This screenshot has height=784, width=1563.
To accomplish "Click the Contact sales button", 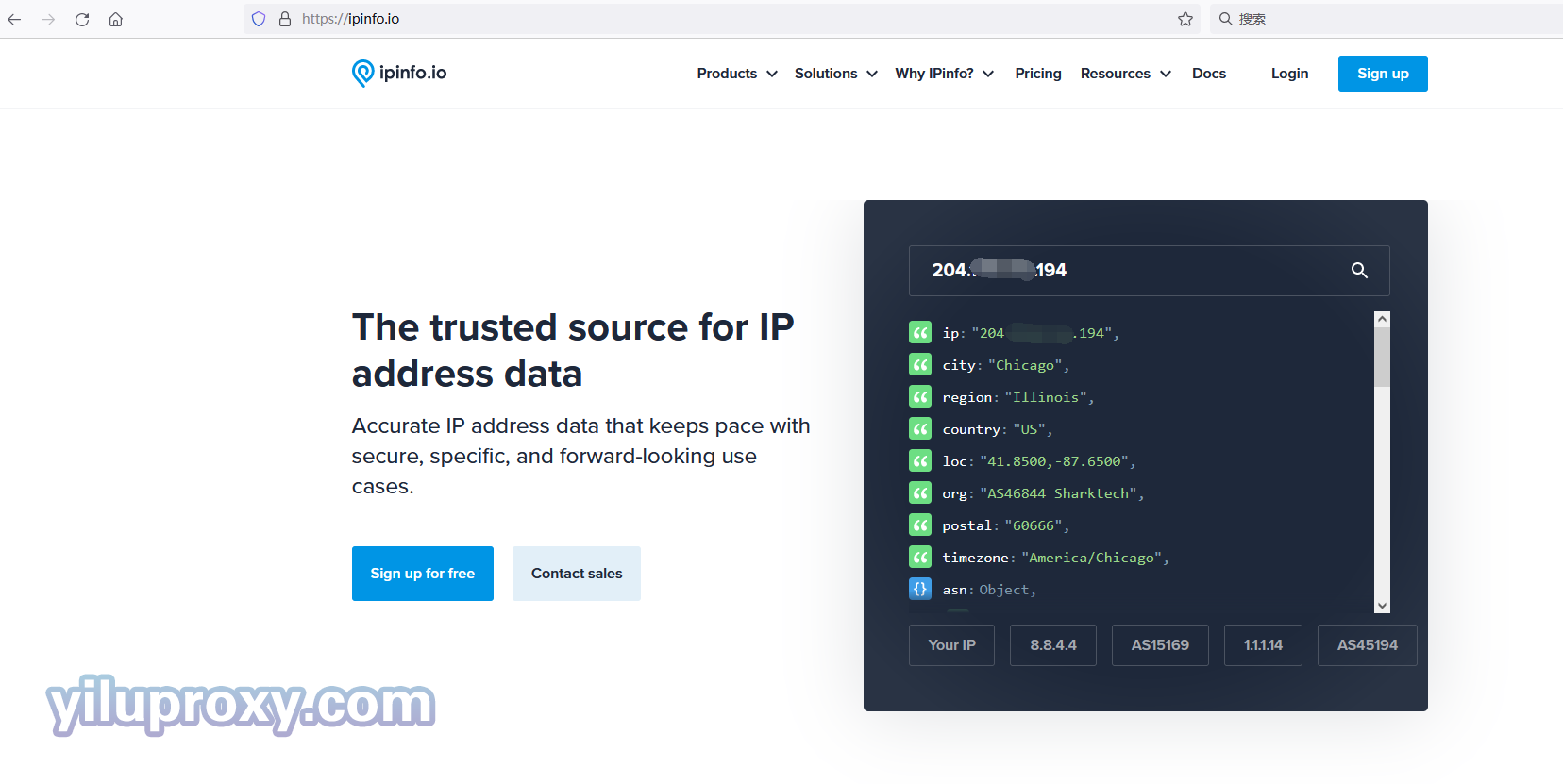I will (x=577, y=574).
